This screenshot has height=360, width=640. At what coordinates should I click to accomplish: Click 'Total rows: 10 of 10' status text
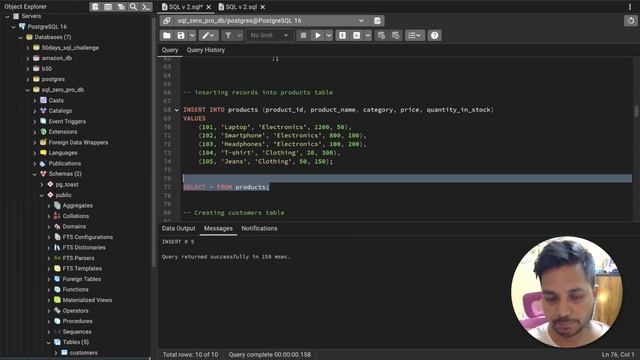click(x=190, y=355)
